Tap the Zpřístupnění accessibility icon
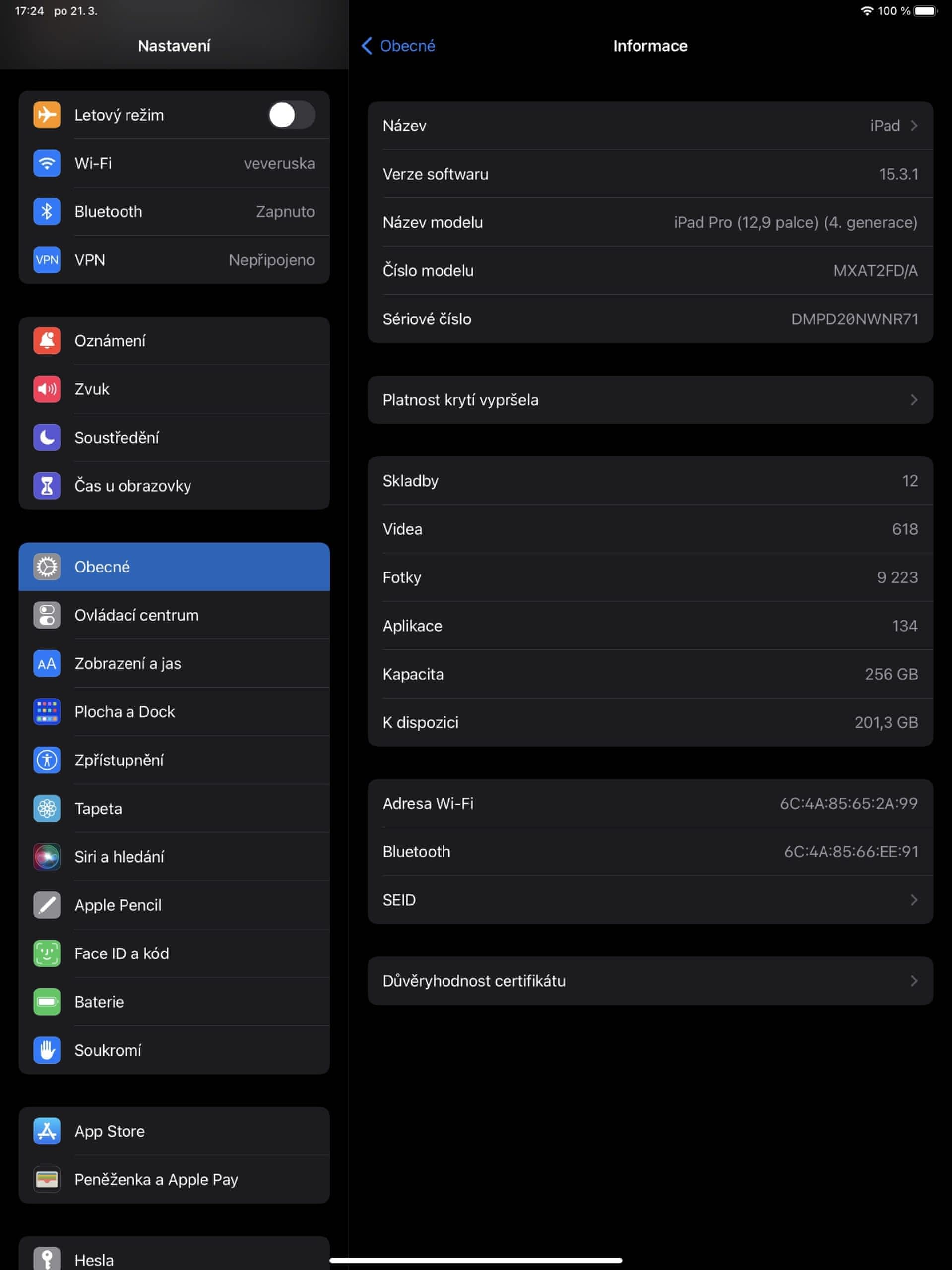 (x=47, y=760)
